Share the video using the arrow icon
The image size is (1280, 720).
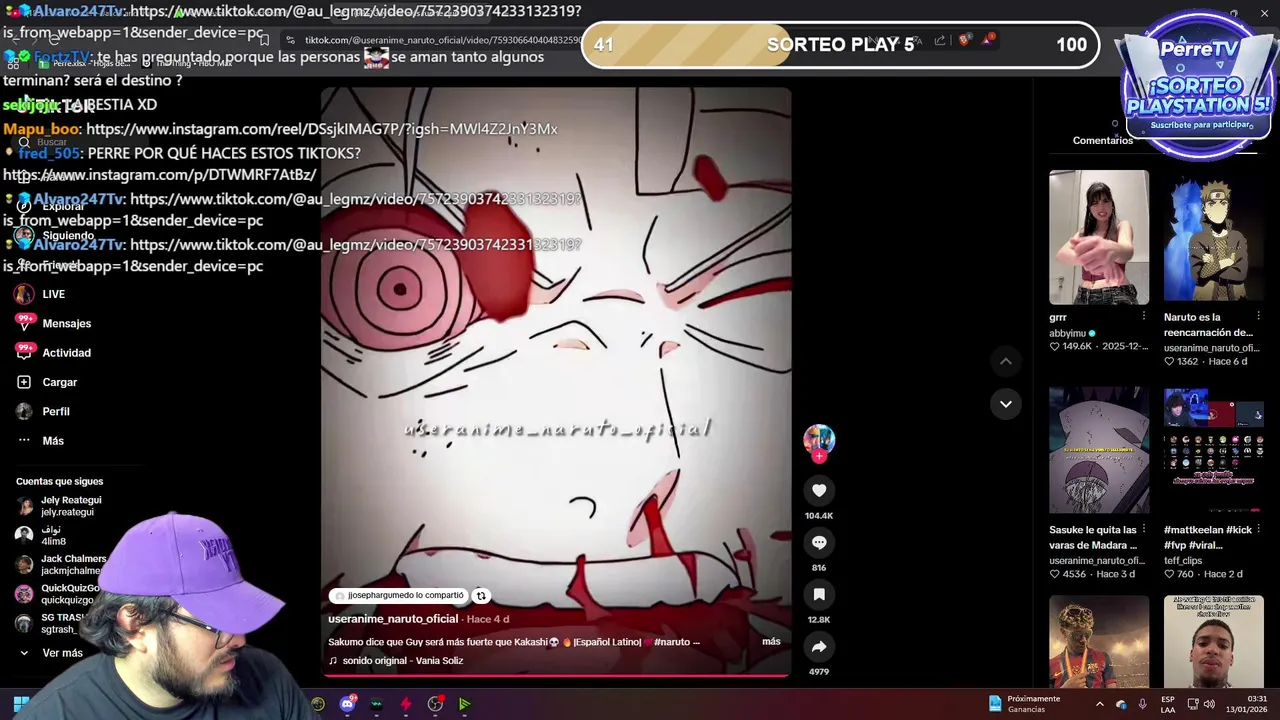(x=819, y=646)
